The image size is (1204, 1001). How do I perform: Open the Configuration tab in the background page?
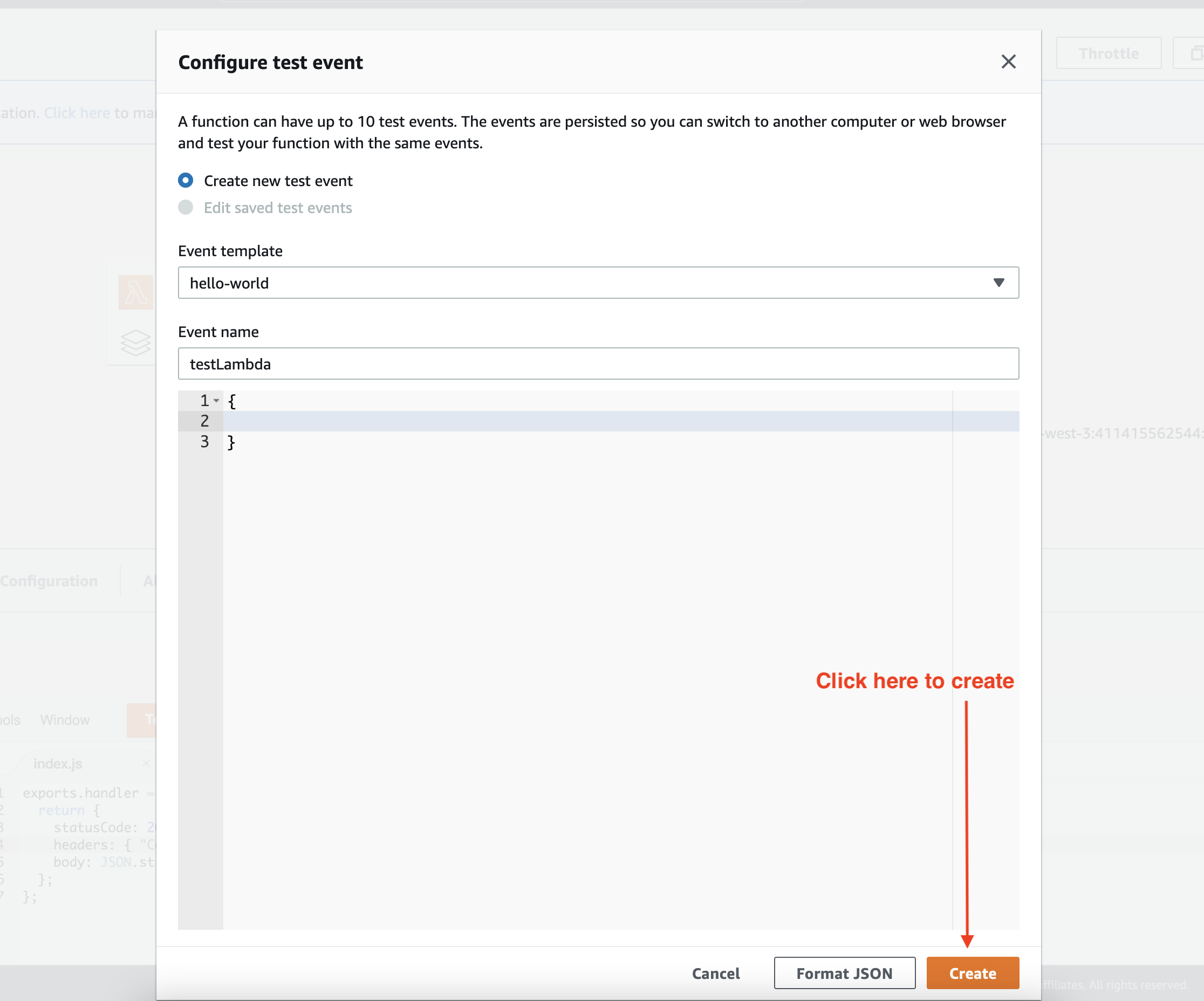click(x=49, y=581)
